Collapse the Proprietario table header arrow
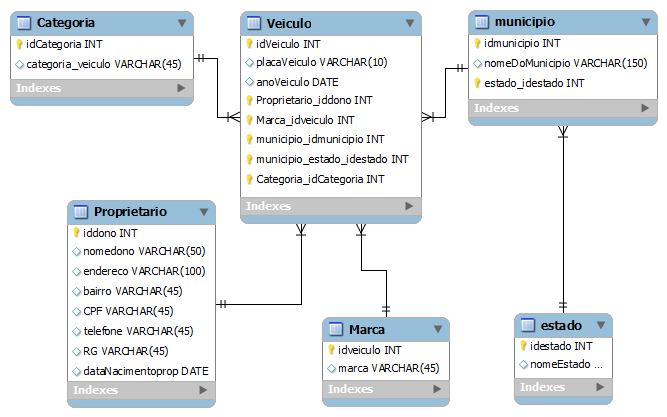 click(203, 213)
